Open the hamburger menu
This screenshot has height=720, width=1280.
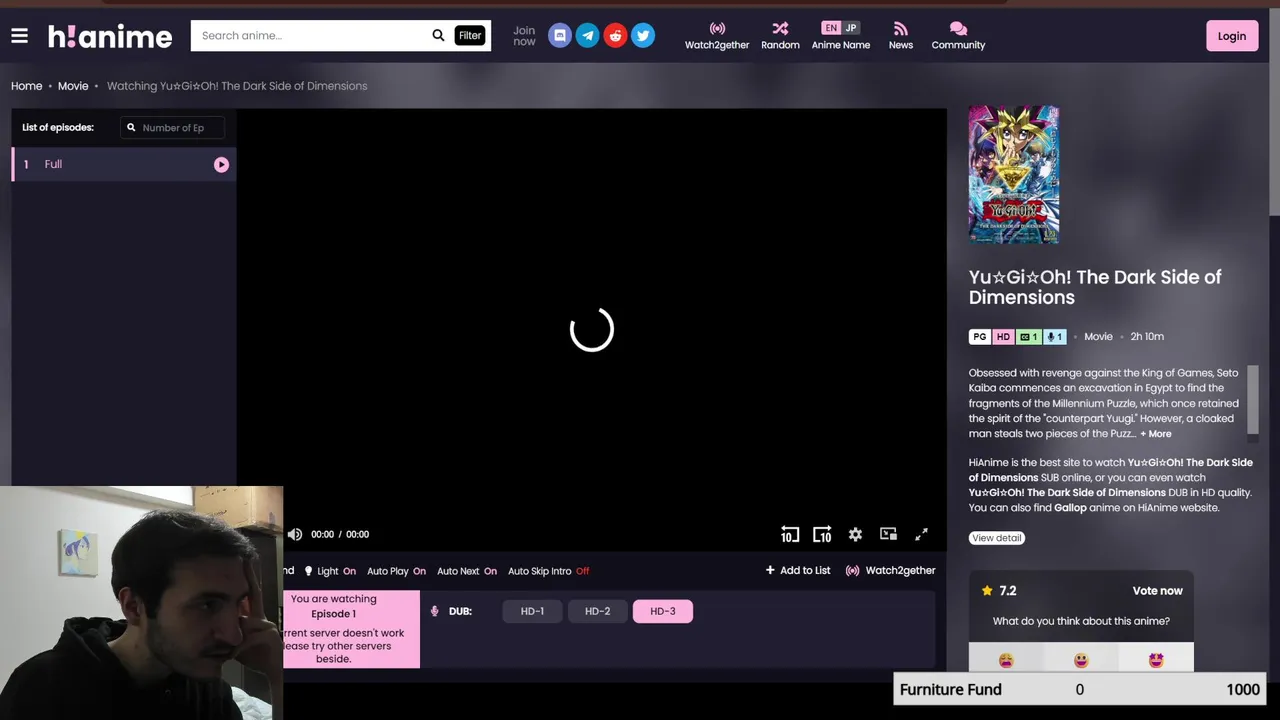pyautogui.click(x=19, y=36)
